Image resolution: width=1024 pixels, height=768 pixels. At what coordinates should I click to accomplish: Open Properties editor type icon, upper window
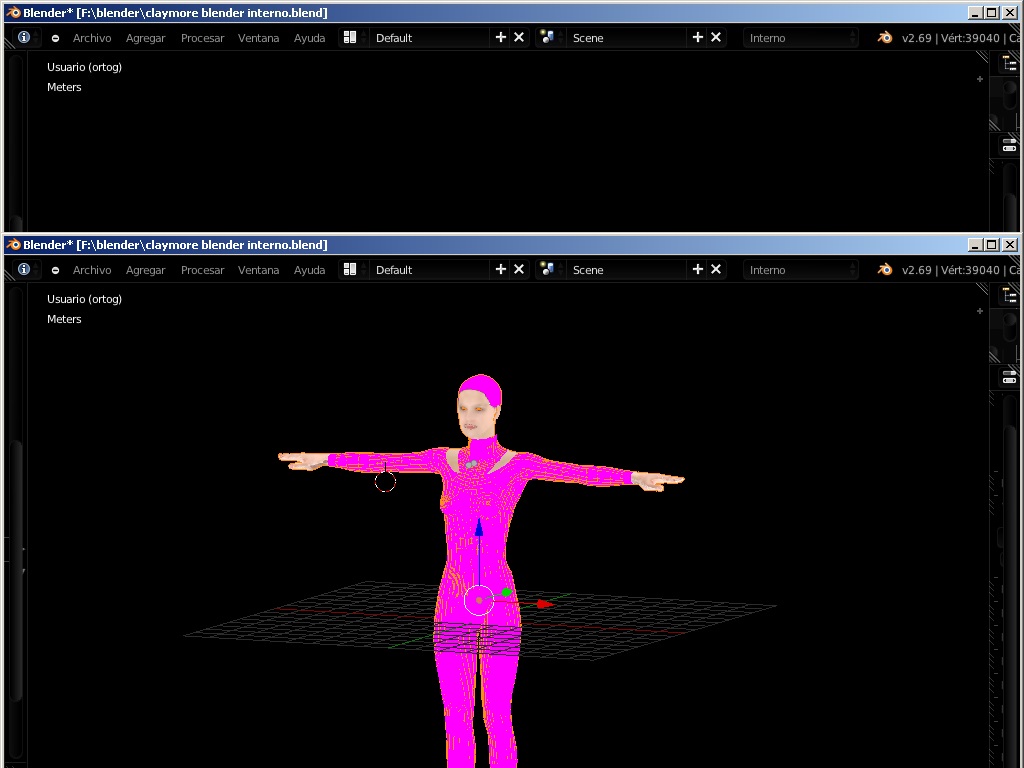click(x=1010, y=146)
